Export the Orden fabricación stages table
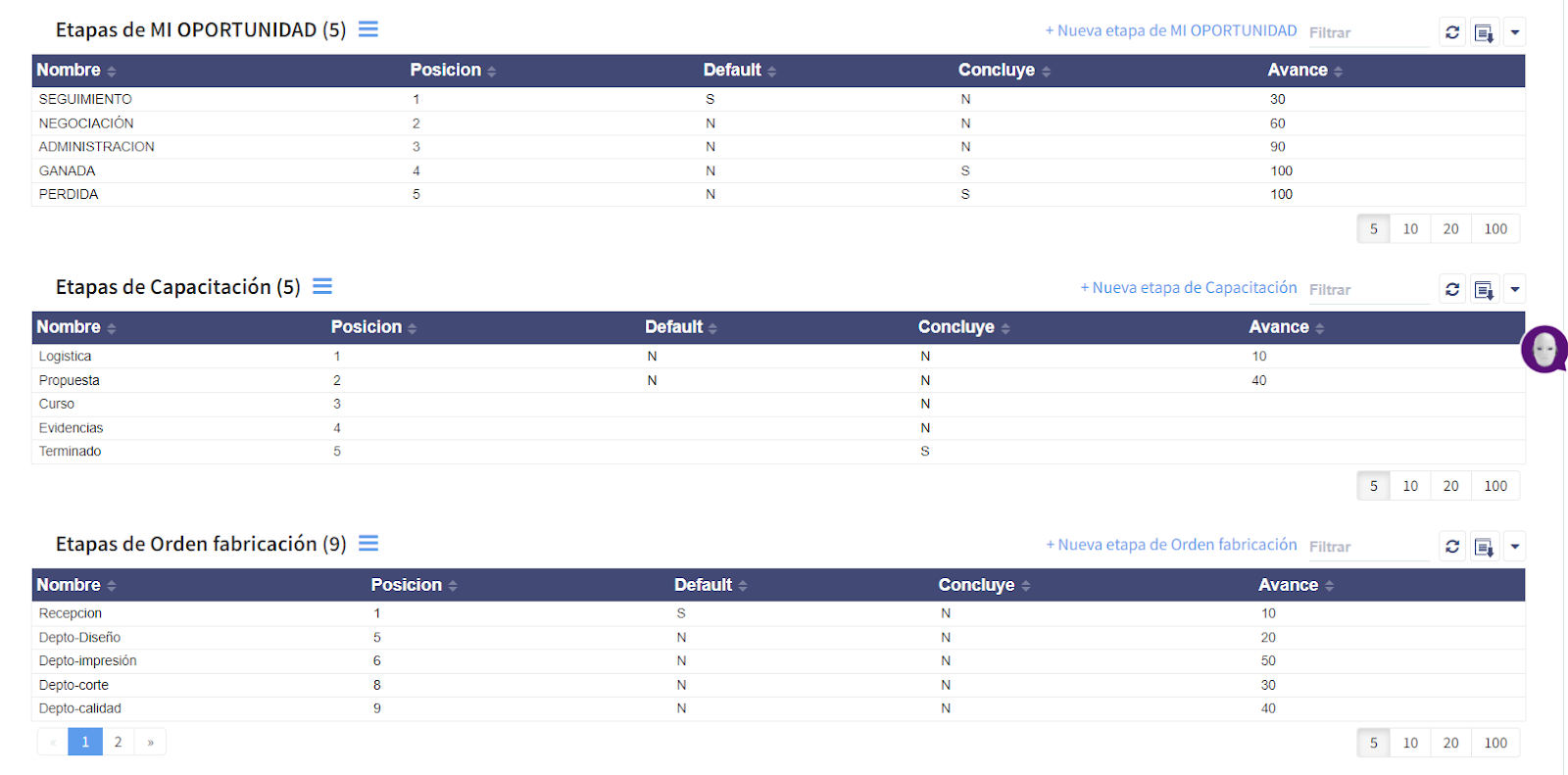The height and width of the screenshot is (775, 1568). pyautogui.click(x=1485, y=547)
